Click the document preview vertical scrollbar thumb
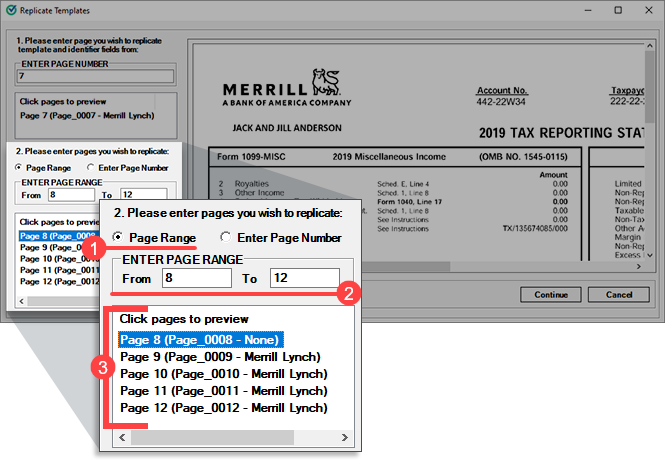 649,87
